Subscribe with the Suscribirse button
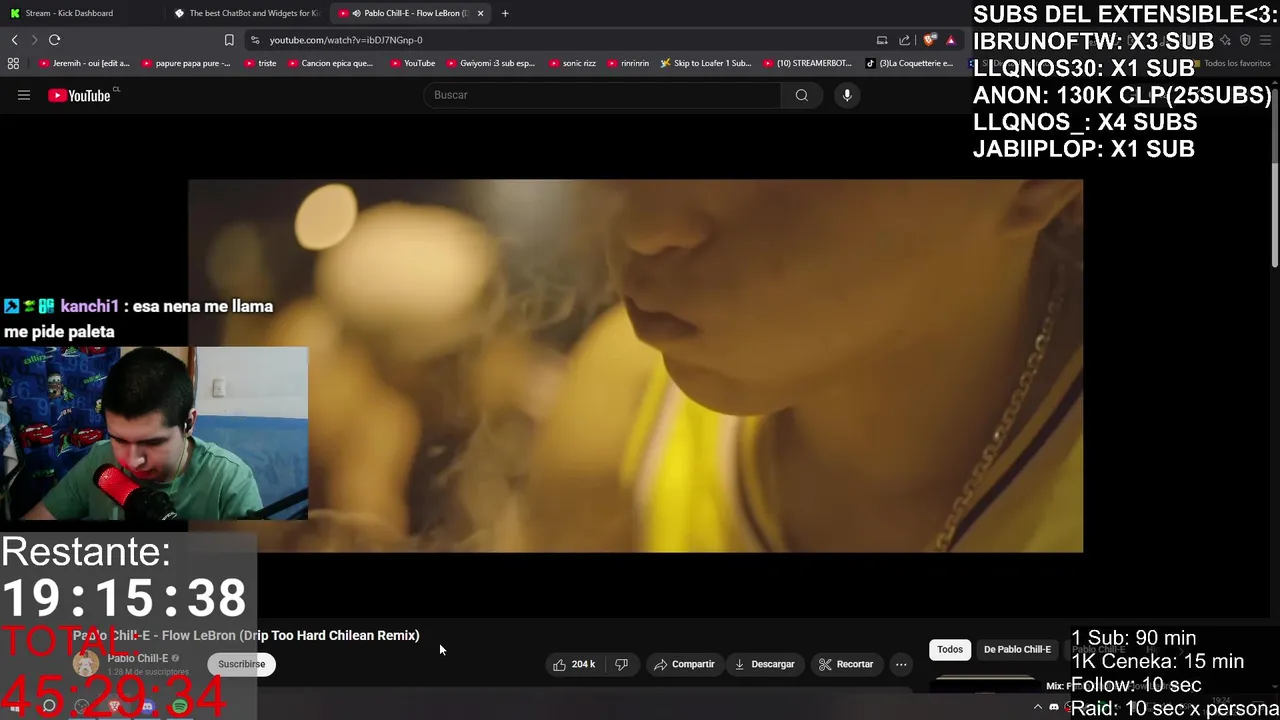This screenshot has width=1280, height=720. point(242,664)
